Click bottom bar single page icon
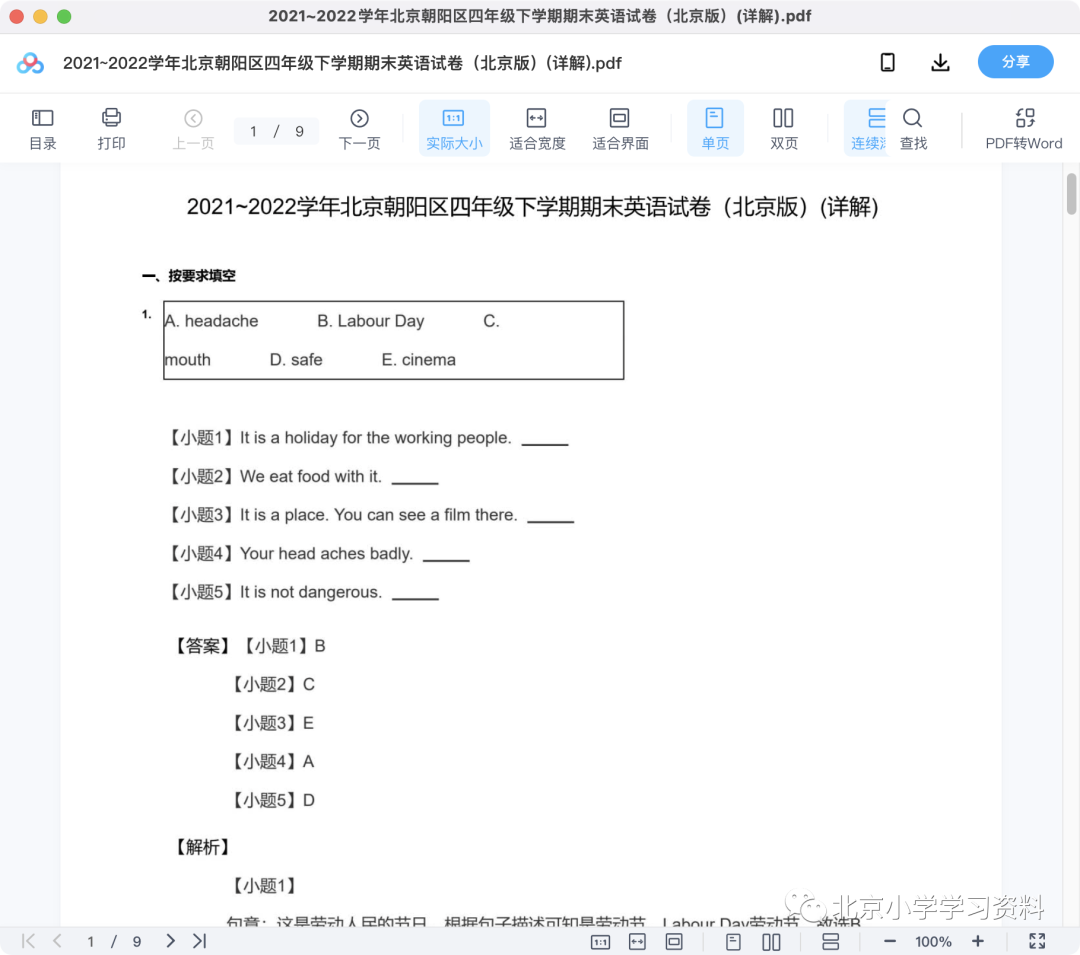The image size is (1080, 955). click(x=733, y=941)
